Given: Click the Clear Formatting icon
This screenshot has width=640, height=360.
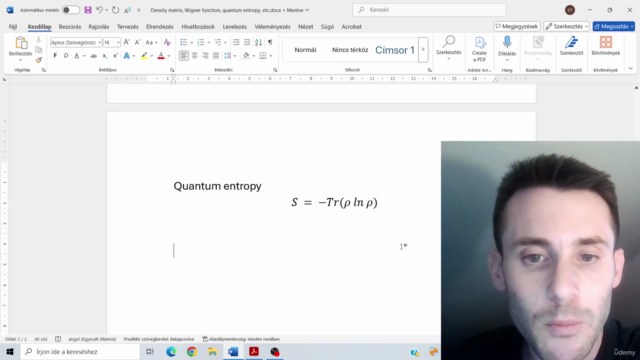Looking at the screenshot, I should [167, 42].
